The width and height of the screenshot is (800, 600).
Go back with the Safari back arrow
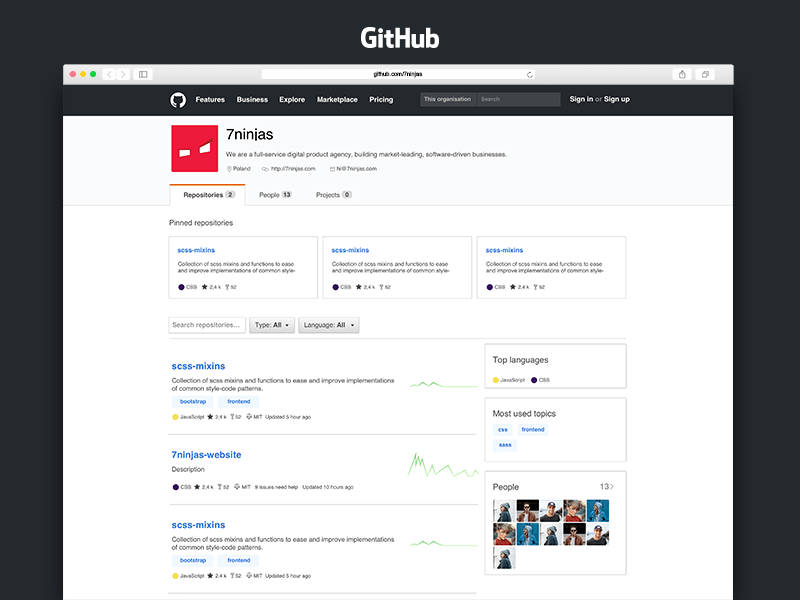tap(109, 74)
